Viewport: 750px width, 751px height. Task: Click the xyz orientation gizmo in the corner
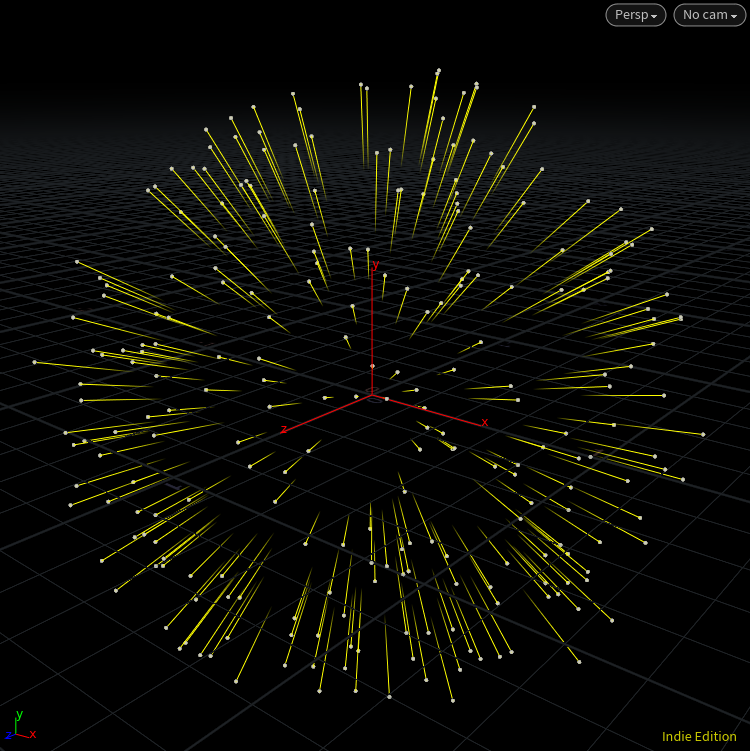coord(20,726)
